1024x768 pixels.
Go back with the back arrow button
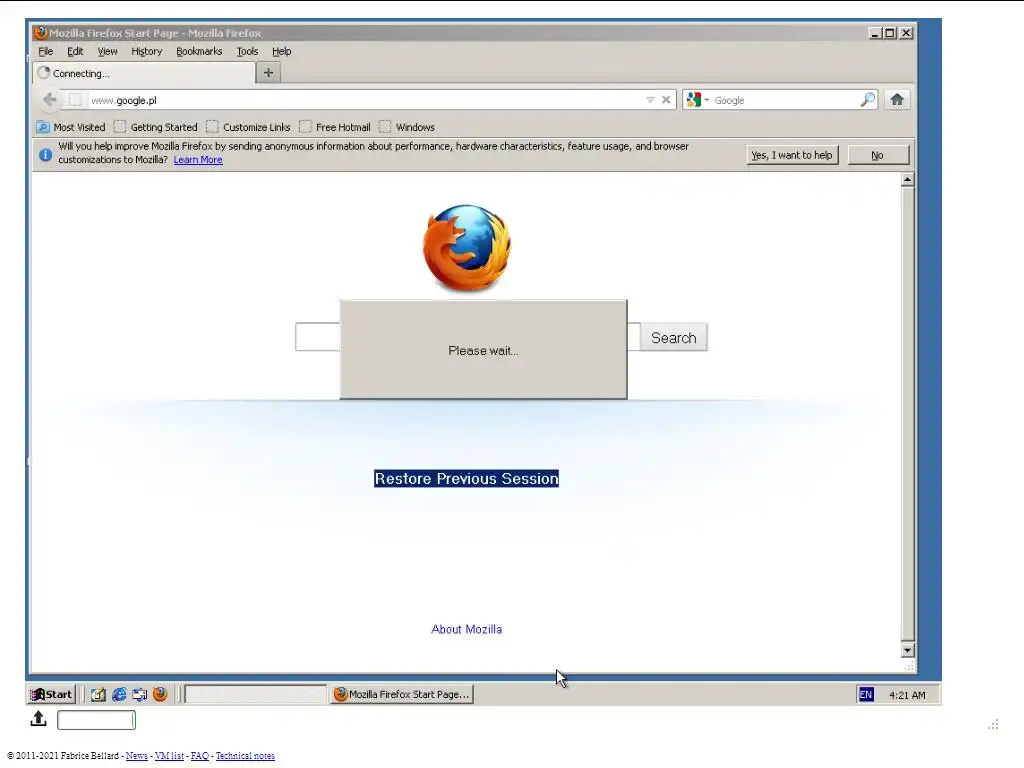(50, 100)
